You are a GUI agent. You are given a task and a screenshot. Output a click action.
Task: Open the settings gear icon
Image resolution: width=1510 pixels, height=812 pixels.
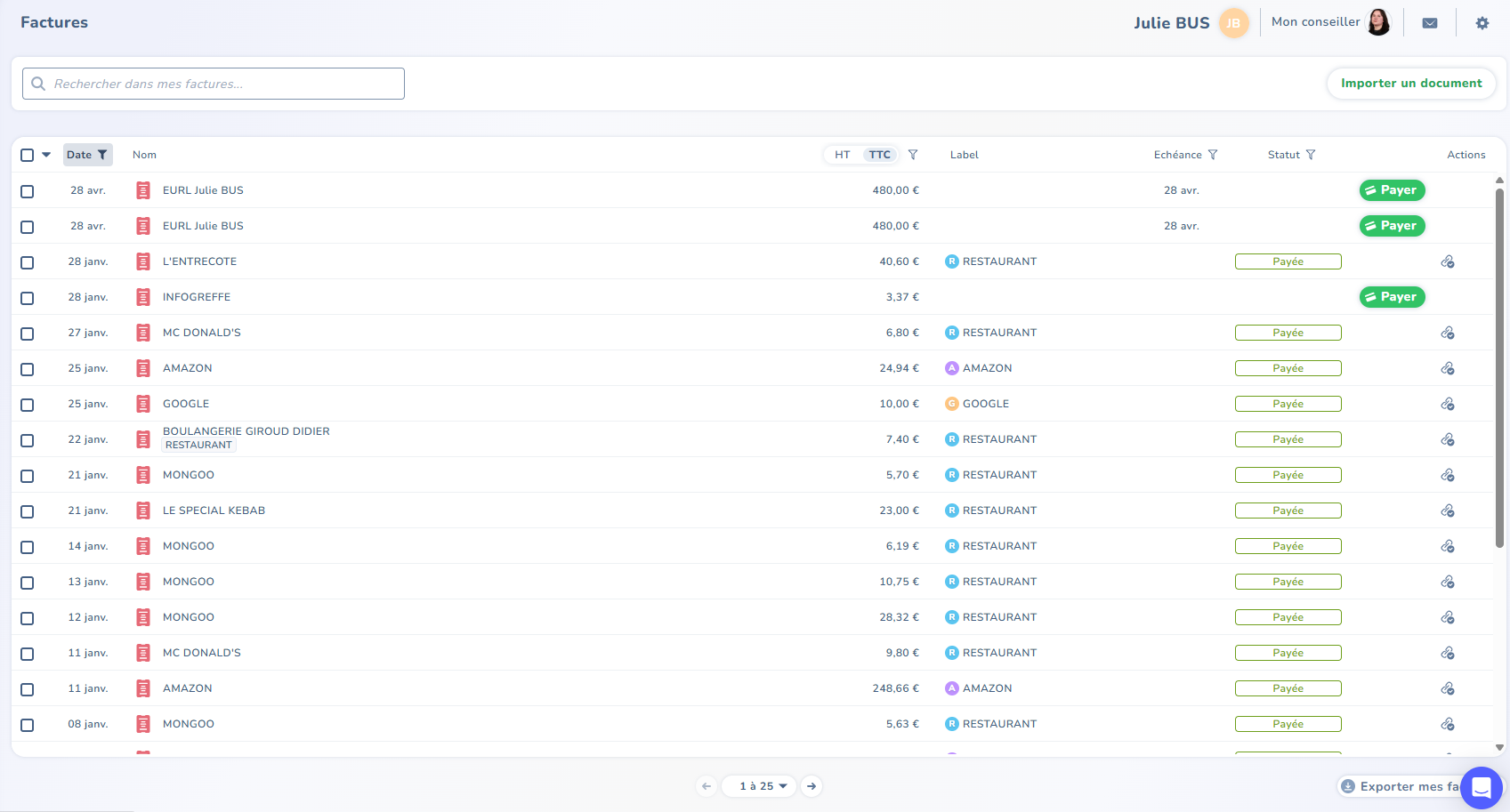(1482, 23)
